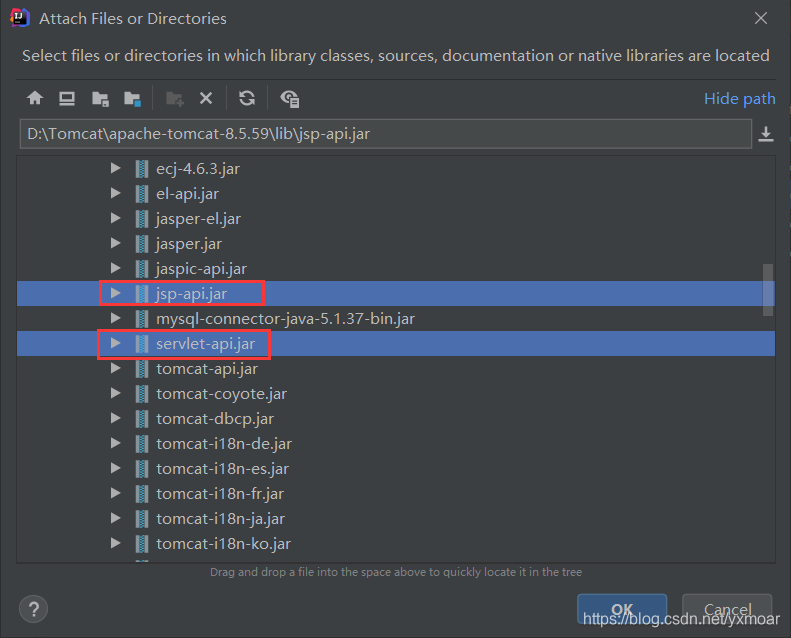
Task: Go to the Home directory
Action: coord(35,98)
